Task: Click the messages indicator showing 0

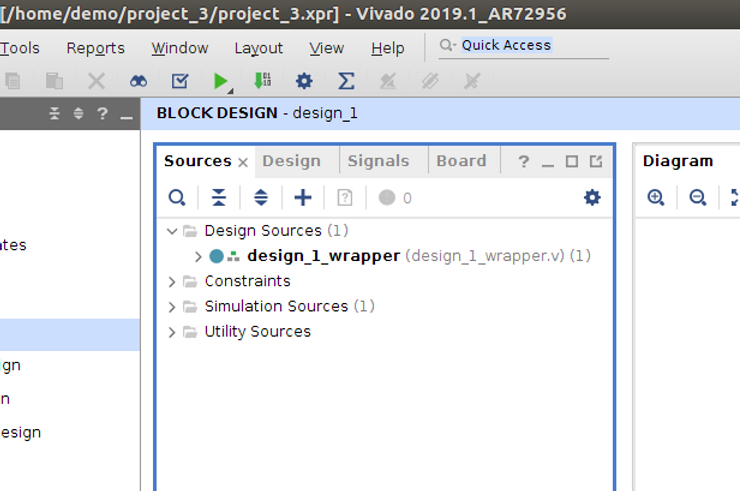Action: coord(395,197)
